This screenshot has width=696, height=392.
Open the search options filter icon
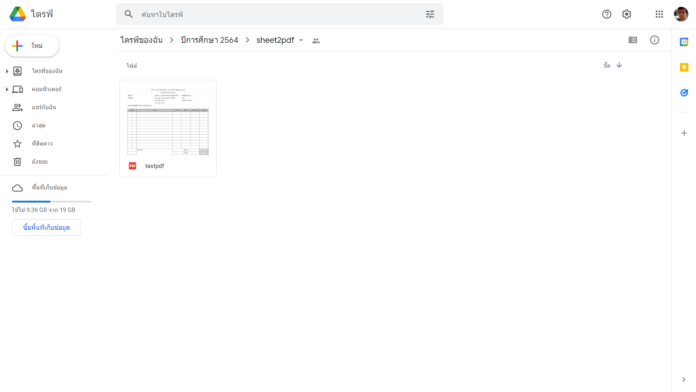pyautogui.click(x=430, y=14)
